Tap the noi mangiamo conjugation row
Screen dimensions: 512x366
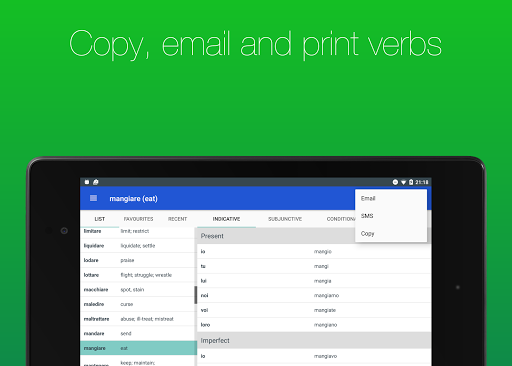(314, 295)
